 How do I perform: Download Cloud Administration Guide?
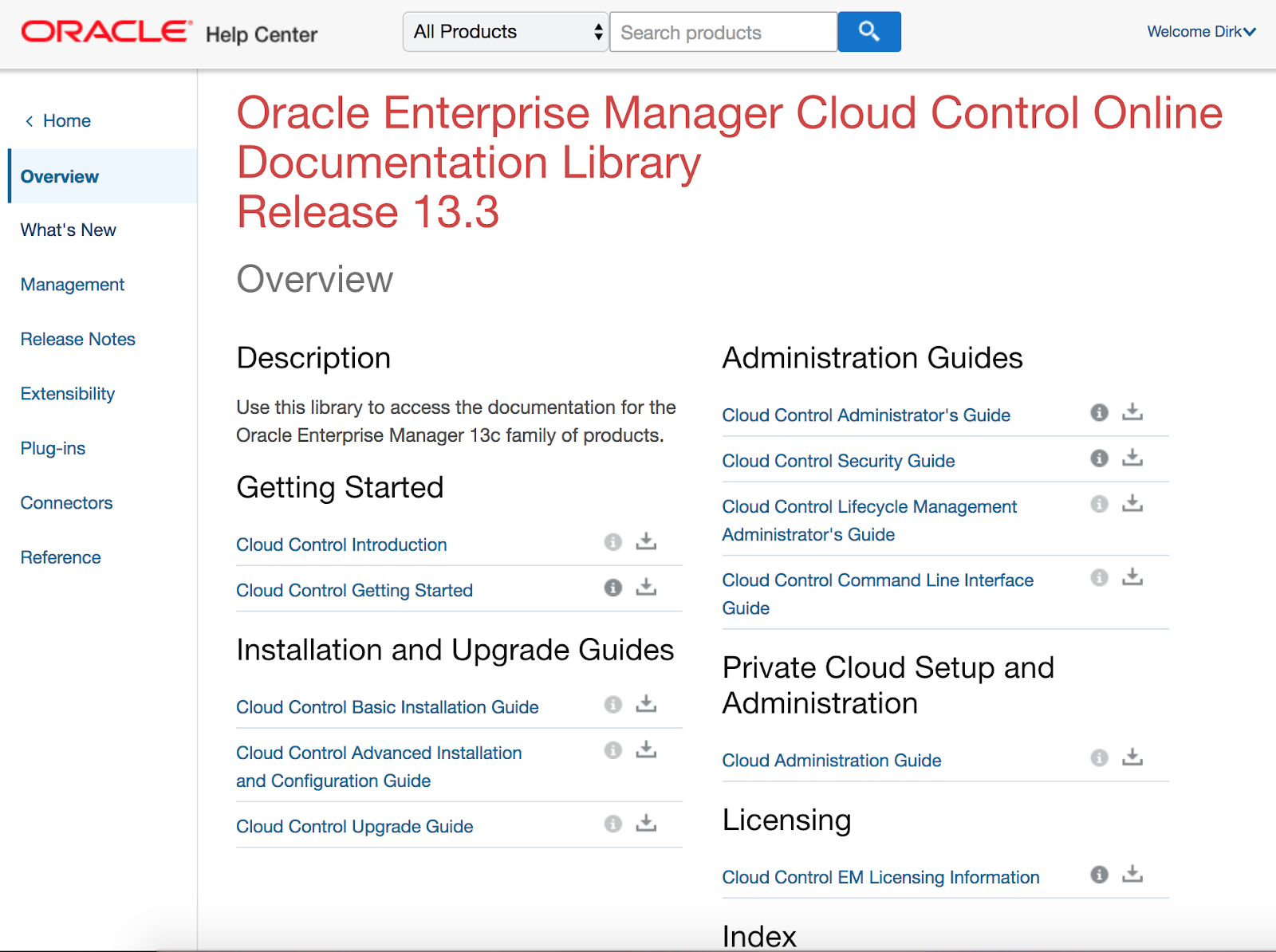[1132, 757]
